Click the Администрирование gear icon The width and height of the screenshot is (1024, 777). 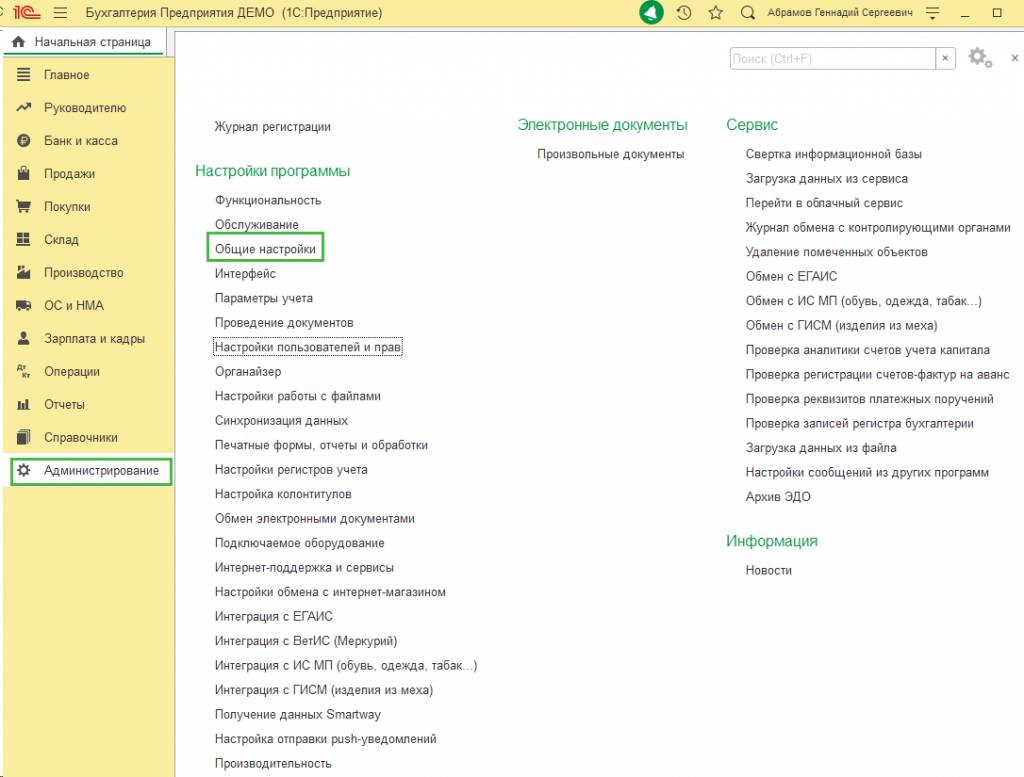coord(24,470)
